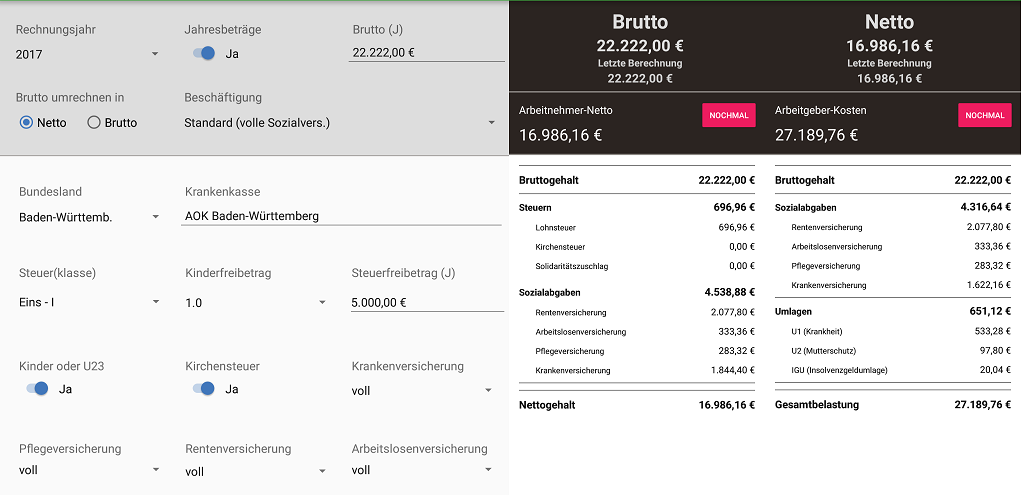The width and height of the screenshot is (1024, 500).
Task: Click the Steuerfreibetrag (J) field
Action: point(426,301)
